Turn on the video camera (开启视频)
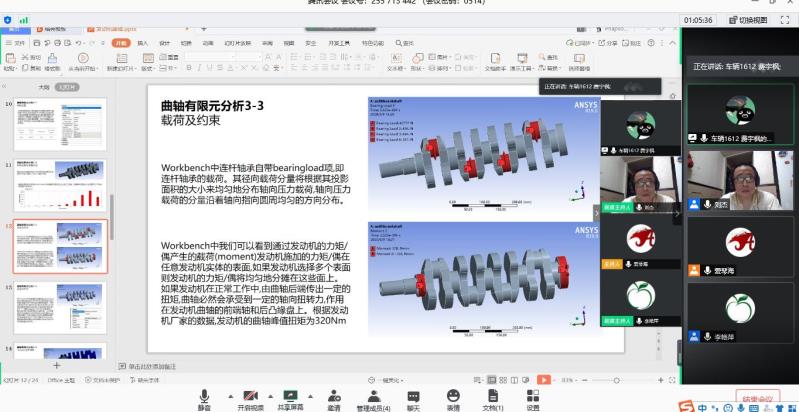 coord(250,399)
